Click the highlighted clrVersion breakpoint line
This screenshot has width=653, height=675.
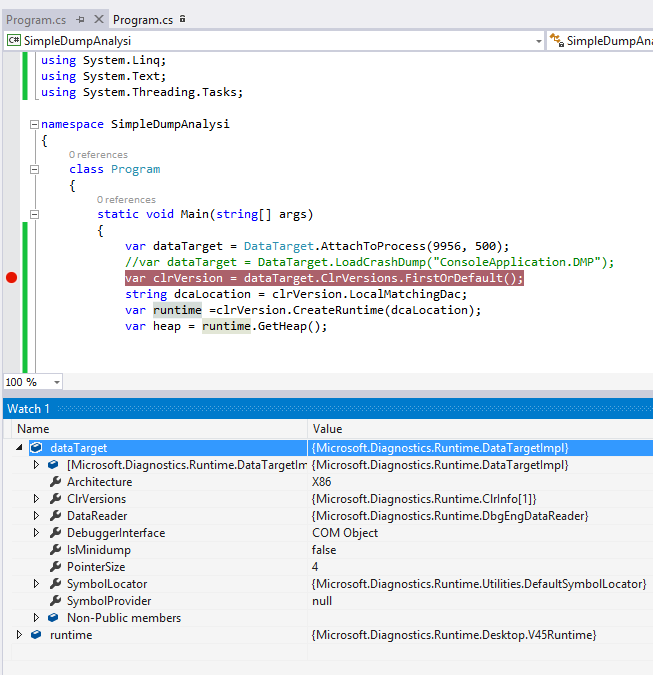click(x=324, y=278)
